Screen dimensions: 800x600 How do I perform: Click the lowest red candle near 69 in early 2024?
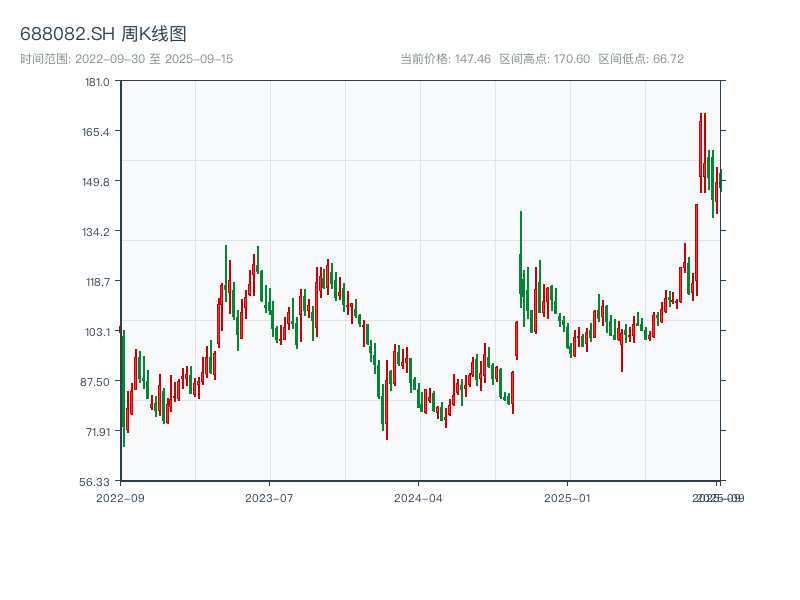(x=387, y=400)
